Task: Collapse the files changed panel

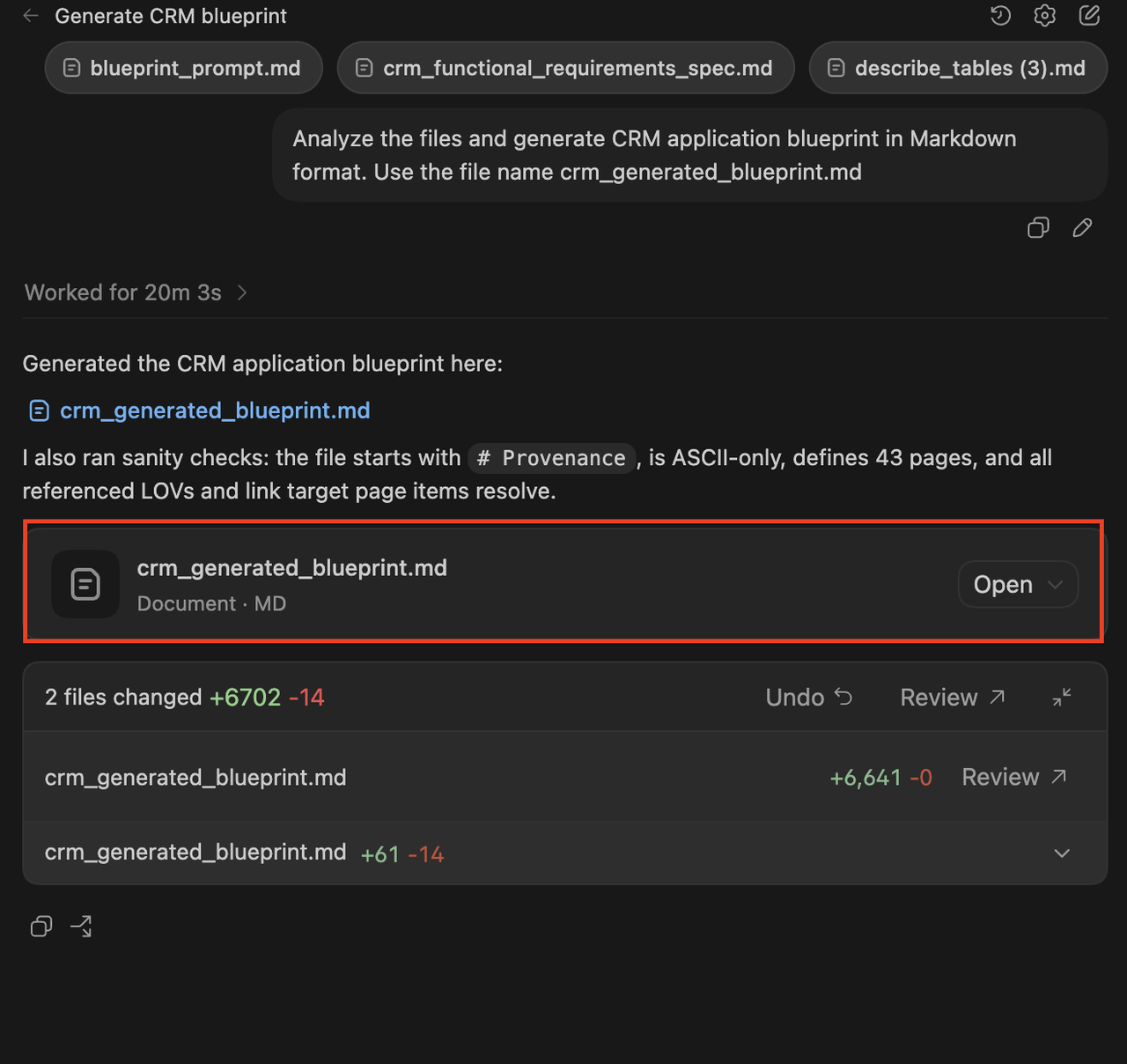Action: [x=1062, y=697]
